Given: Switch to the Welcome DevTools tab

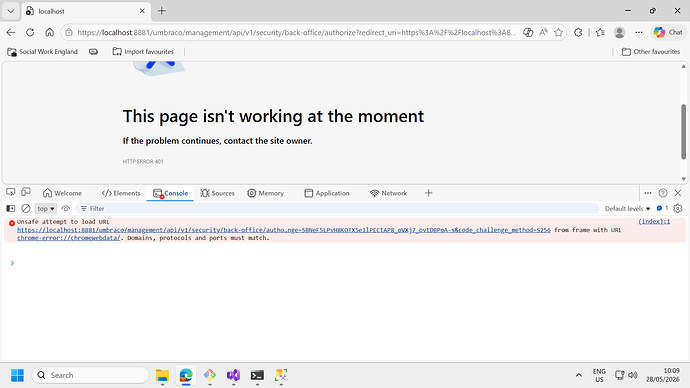Looking at the screenshot, I should tap(62, 193).
